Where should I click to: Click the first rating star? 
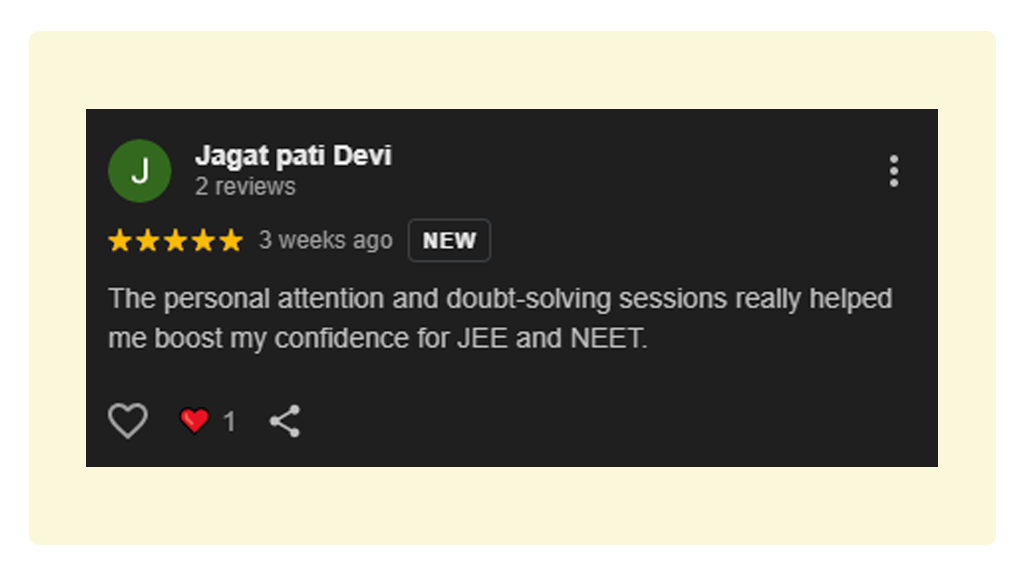120,241
